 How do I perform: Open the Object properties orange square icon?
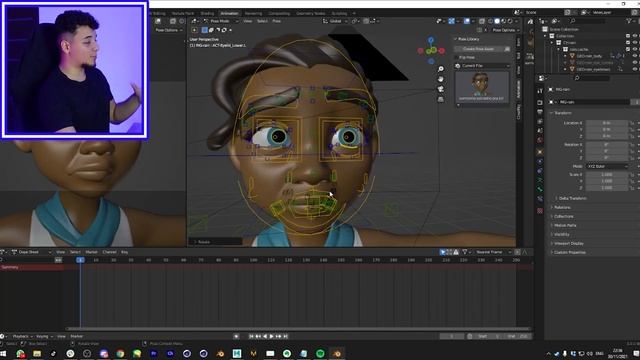(540, 152)
